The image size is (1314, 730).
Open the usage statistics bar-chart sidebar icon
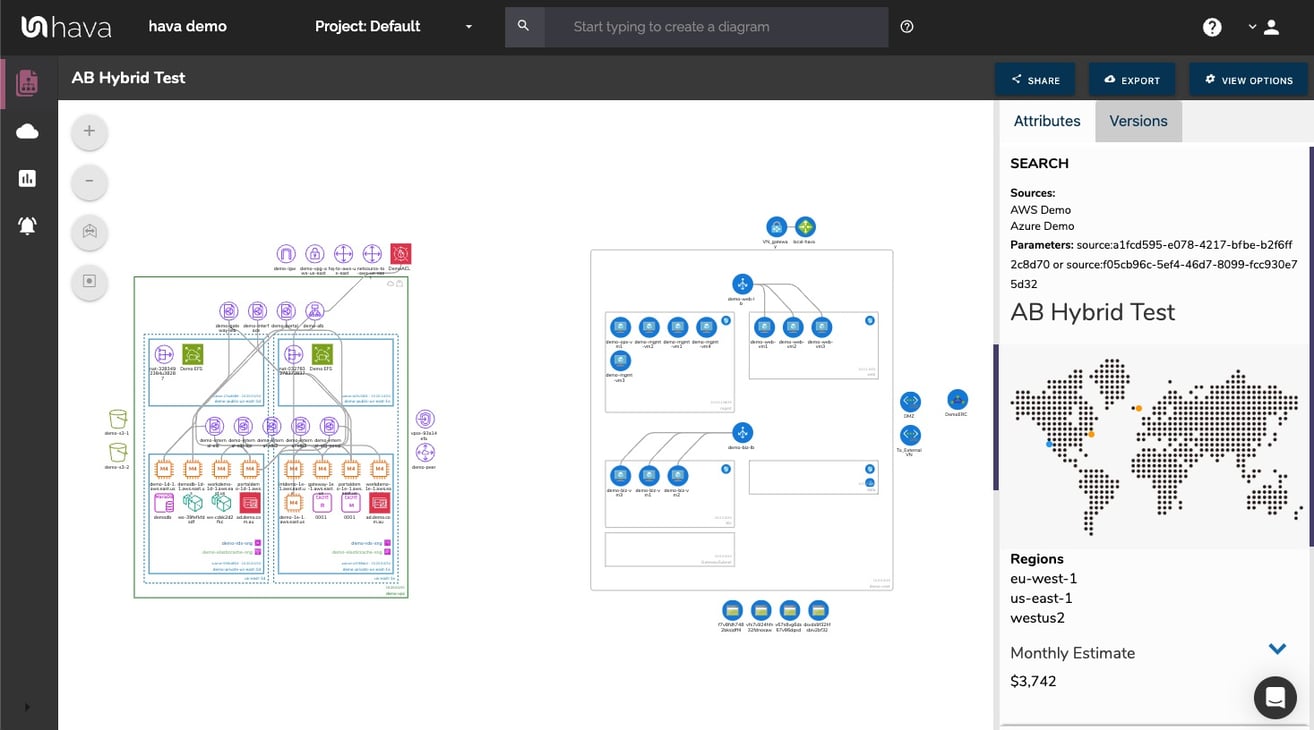coord(27,178)
